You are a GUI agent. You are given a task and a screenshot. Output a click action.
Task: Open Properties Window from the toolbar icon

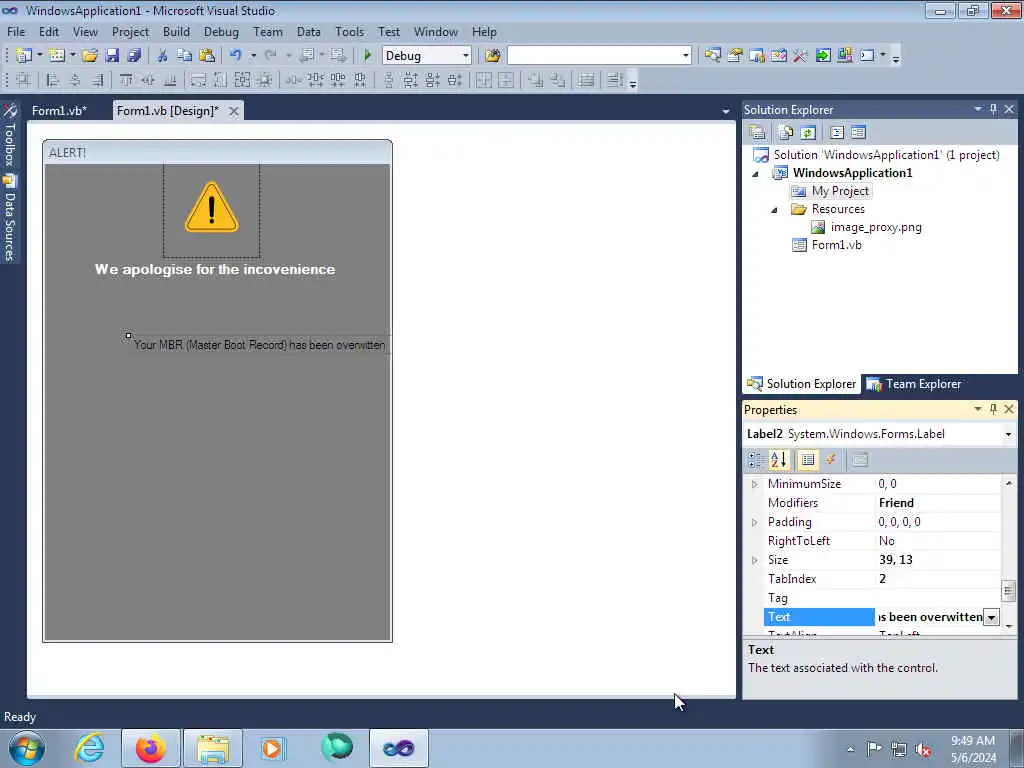click(x=735, y=56)
